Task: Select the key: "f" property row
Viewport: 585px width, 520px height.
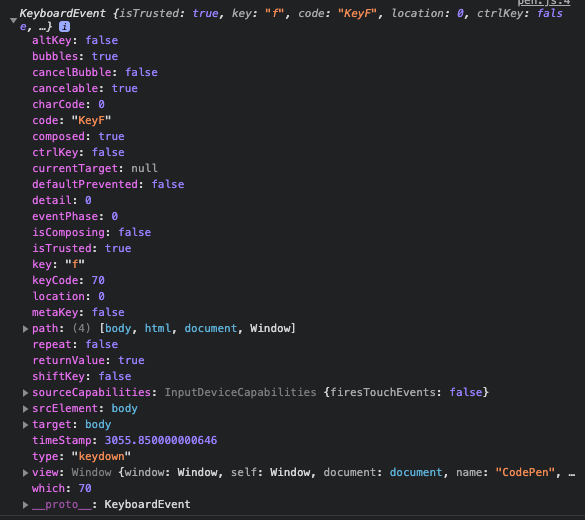Action: point(59,264)
